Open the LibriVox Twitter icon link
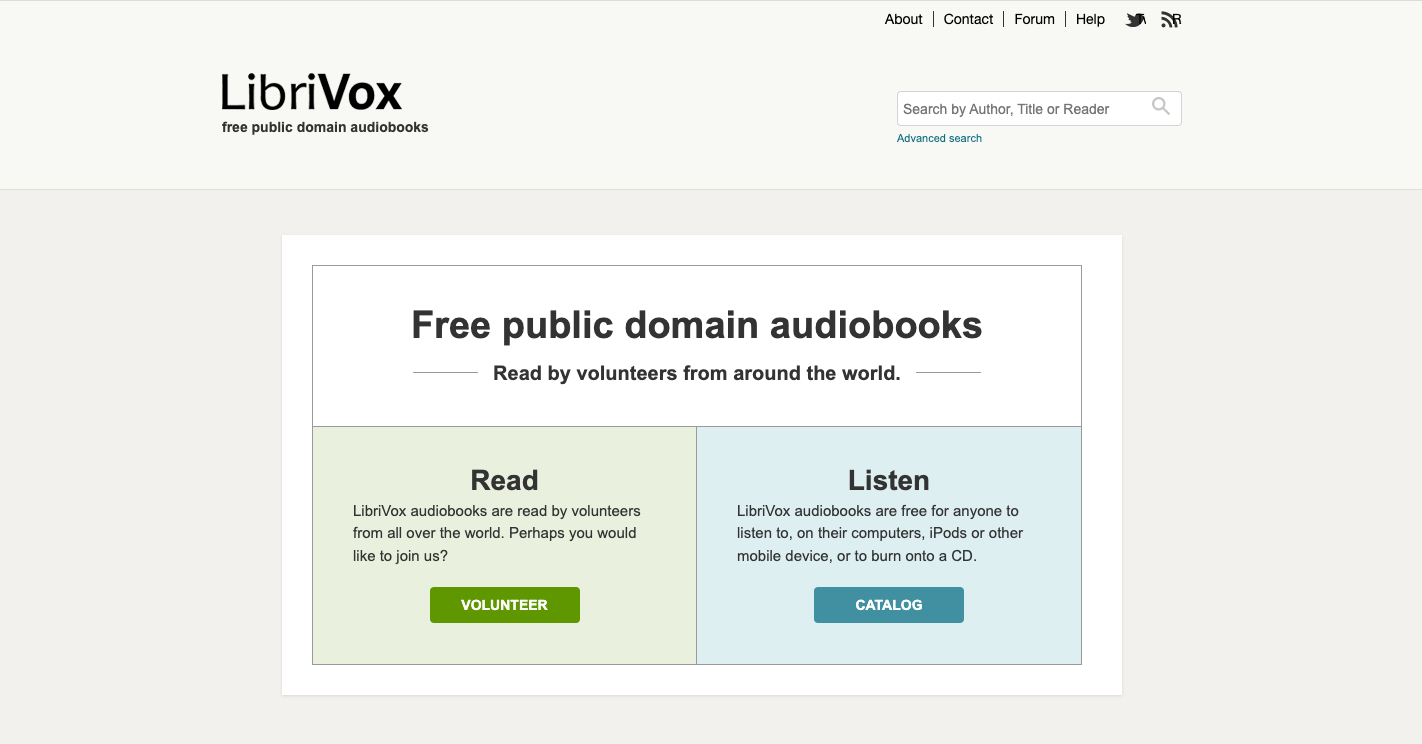This screenshot has height=744, width=1422. (1135, 20)
